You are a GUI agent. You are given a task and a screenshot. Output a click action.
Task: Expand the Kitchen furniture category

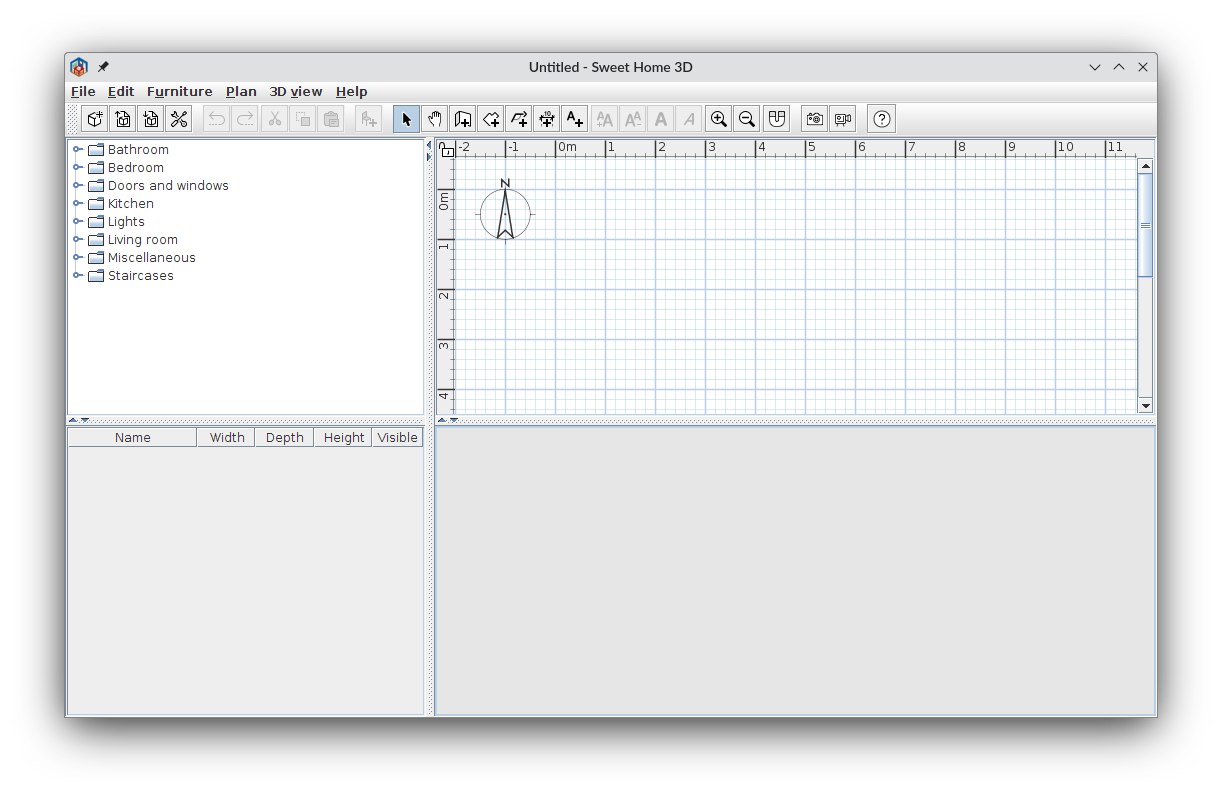click(78, 203)
